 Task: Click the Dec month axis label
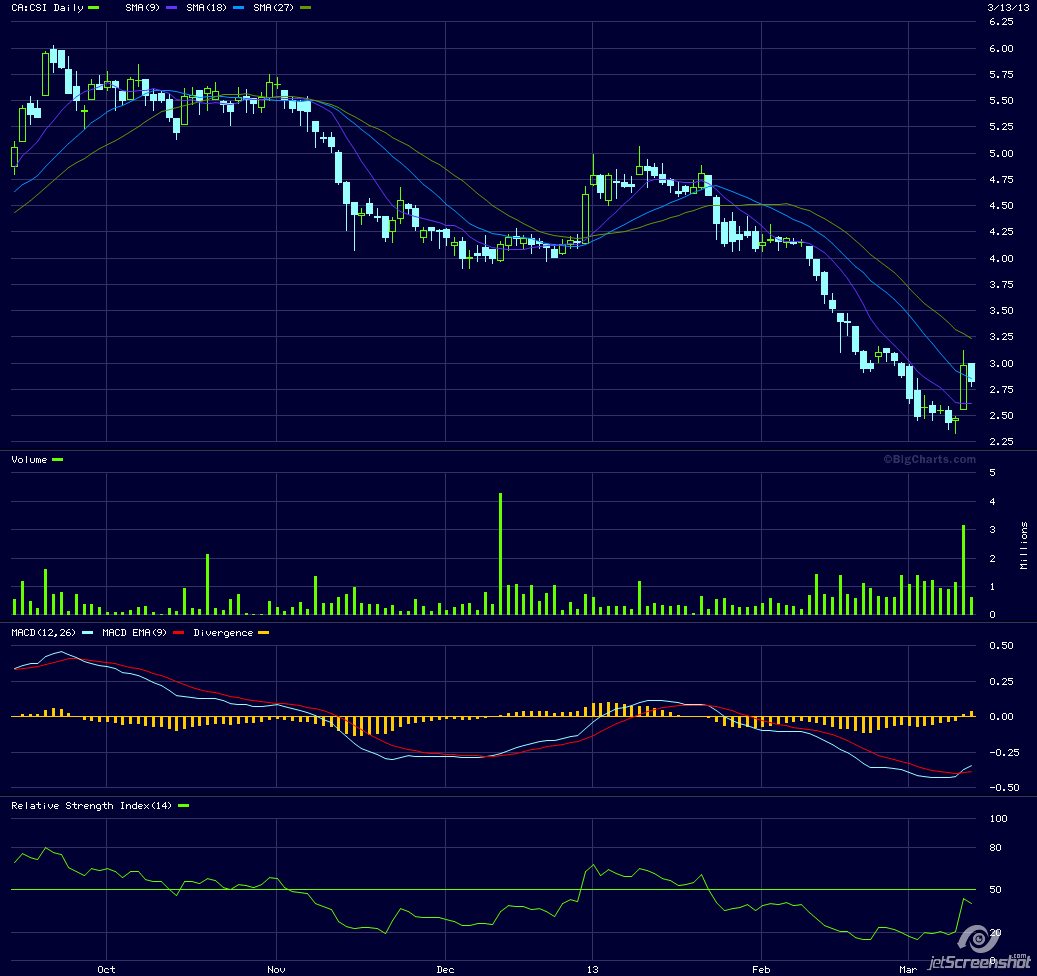pos(445,969)
